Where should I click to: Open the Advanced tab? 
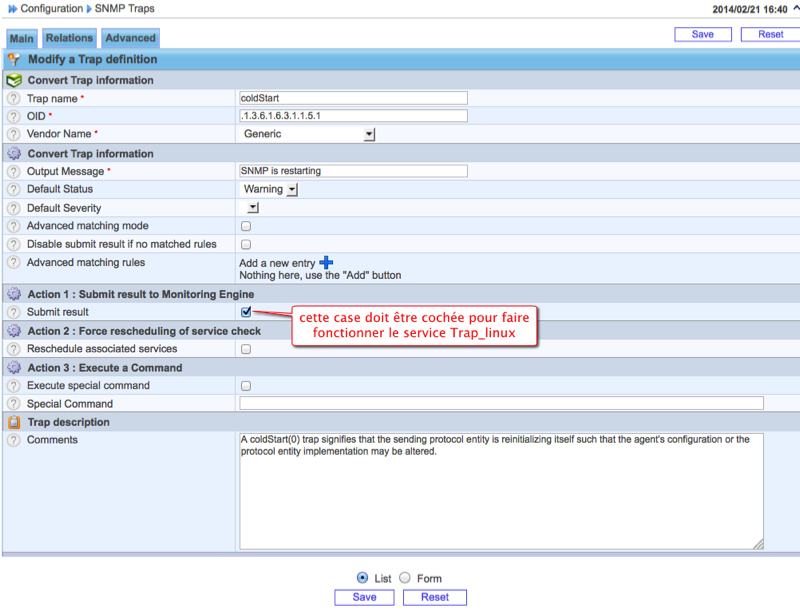[x=131, y=38]
